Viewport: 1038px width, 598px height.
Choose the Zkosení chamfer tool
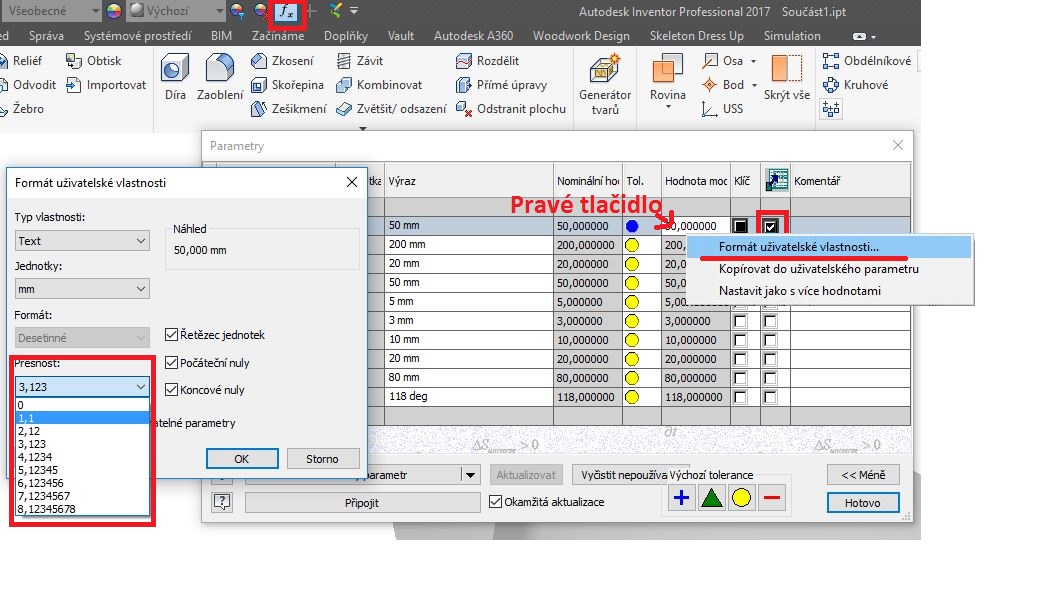[282, 61]
